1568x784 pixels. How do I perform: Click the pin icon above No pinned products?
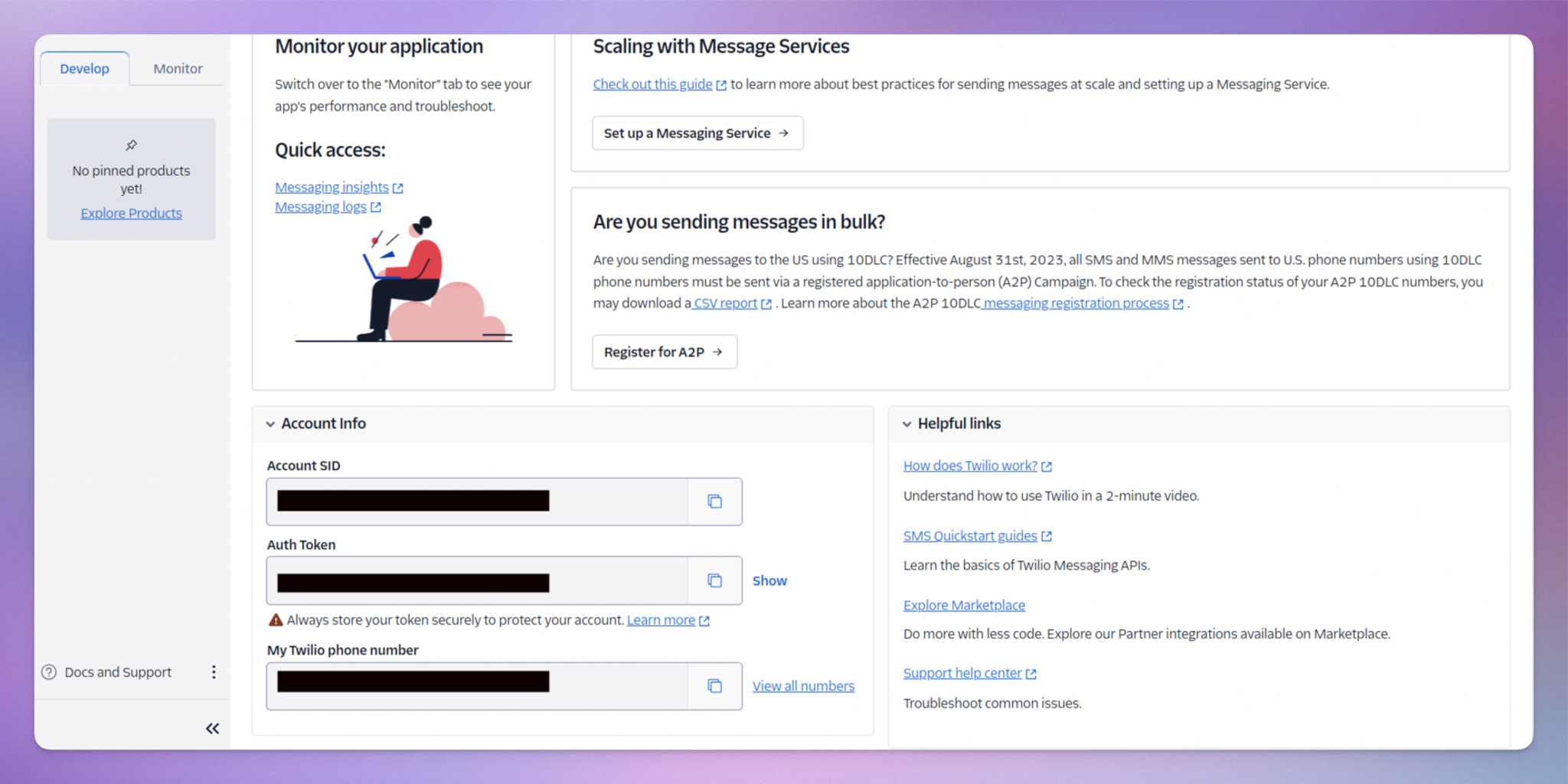[x=131, y=145]
